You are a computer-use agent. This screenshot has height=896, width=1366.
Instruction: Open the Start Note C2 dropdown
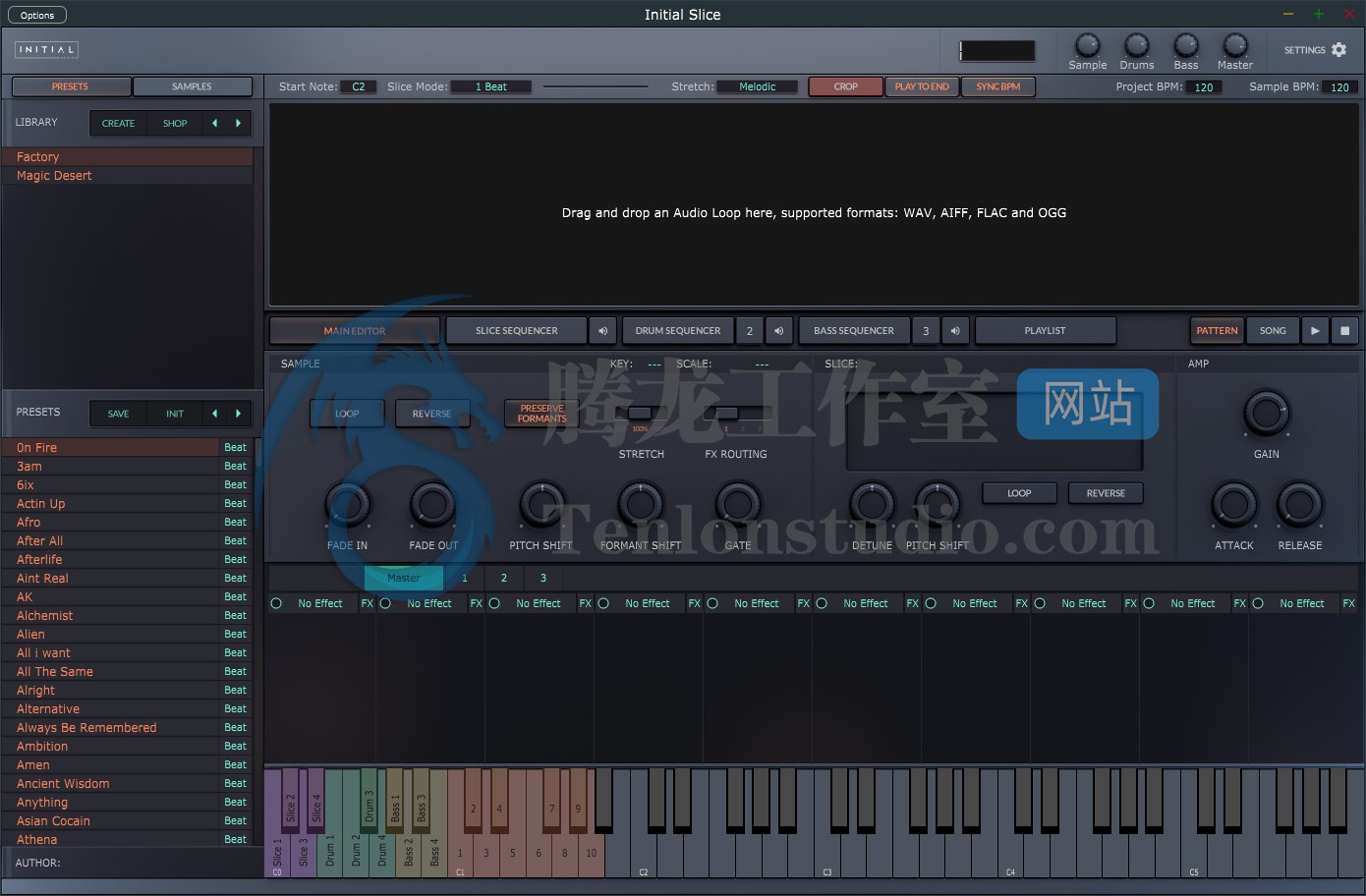(359, 86)
